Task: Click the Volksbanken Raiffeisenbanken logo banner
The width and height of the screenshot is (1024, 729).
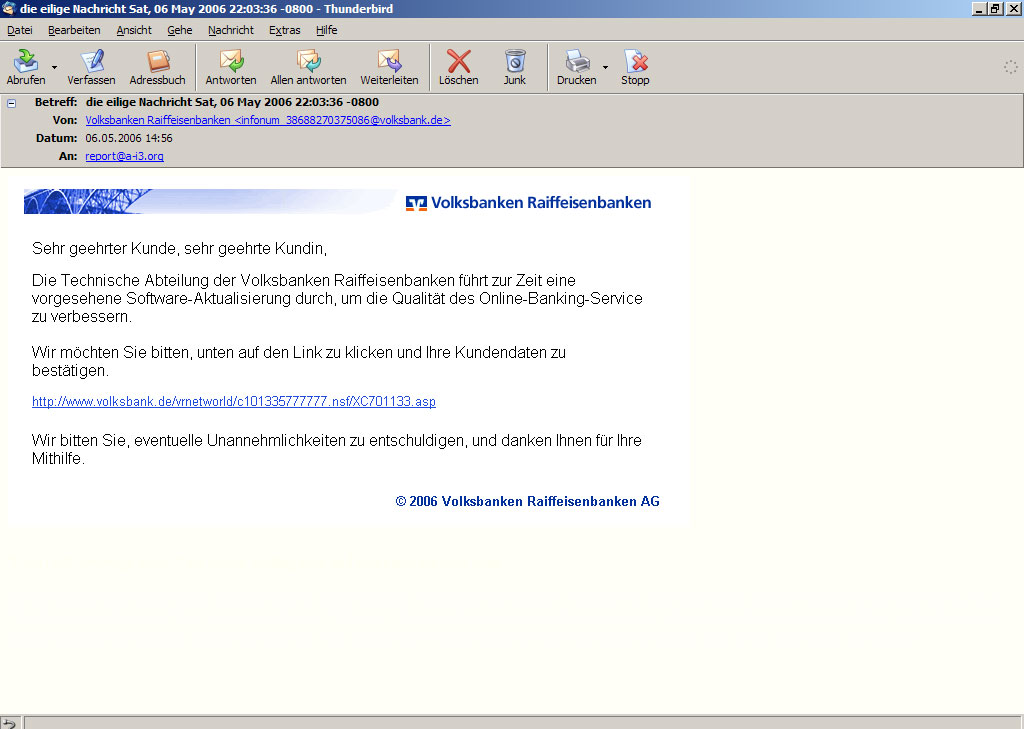Action: click(528, 202)
